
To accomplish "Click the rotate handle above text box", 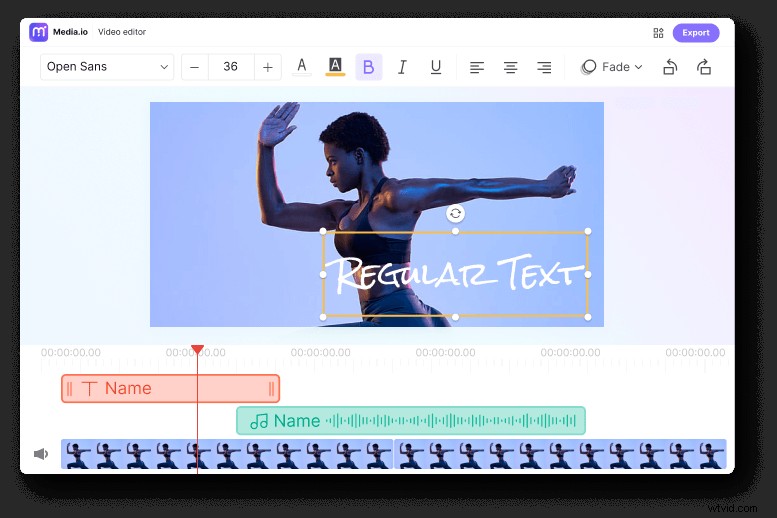I will [455, 213].
